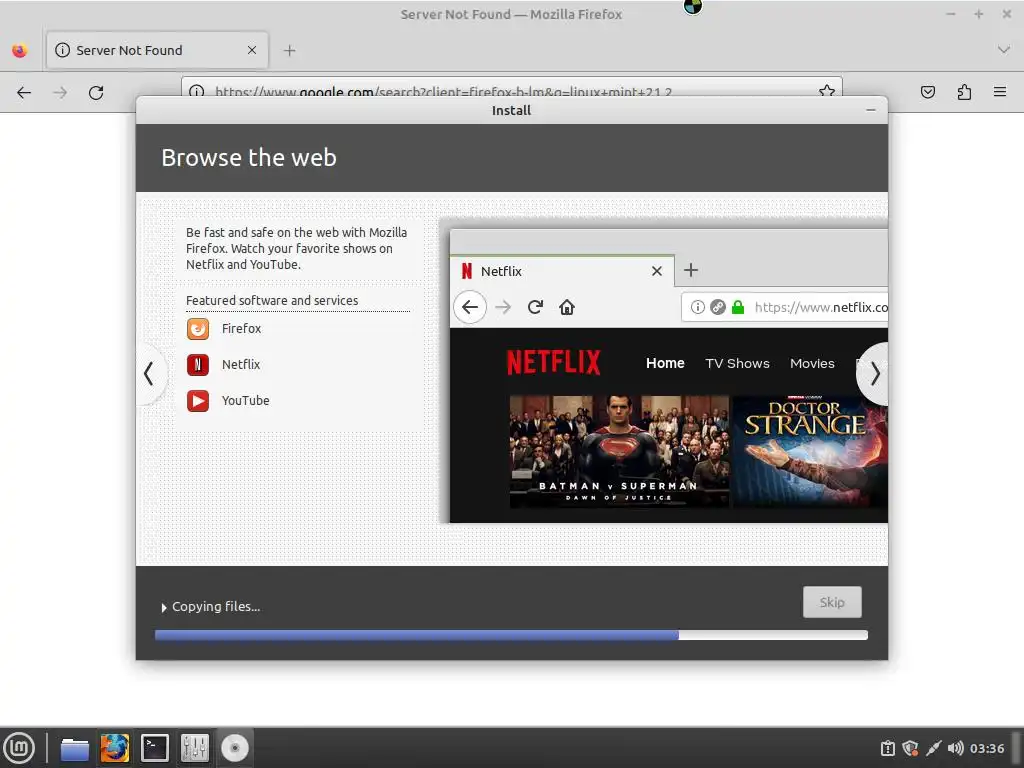This screenshot has width=1024, height=768.
Task: Reload the page in Firefox
Action: pyautogui.click(x=96, y=93)
